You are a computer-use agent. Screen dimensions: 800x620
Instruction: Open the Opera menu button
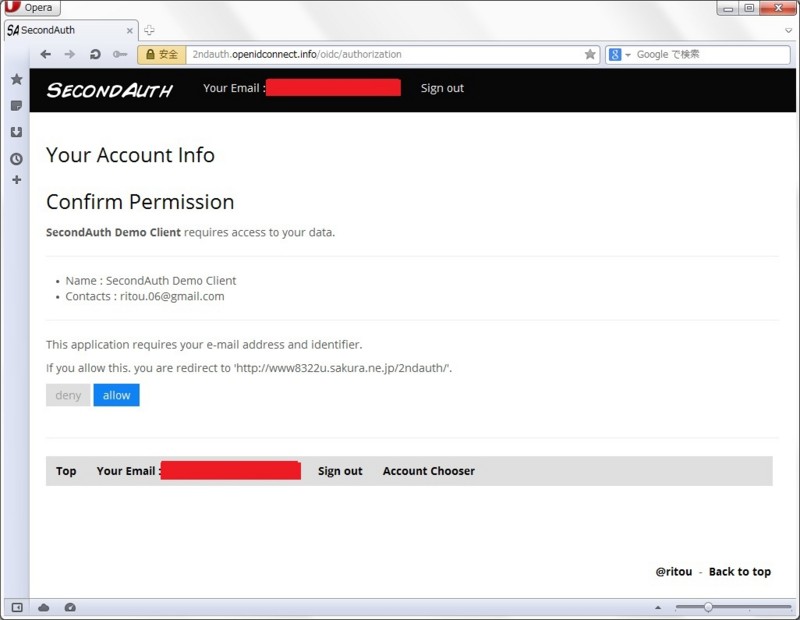pos(31,8)
